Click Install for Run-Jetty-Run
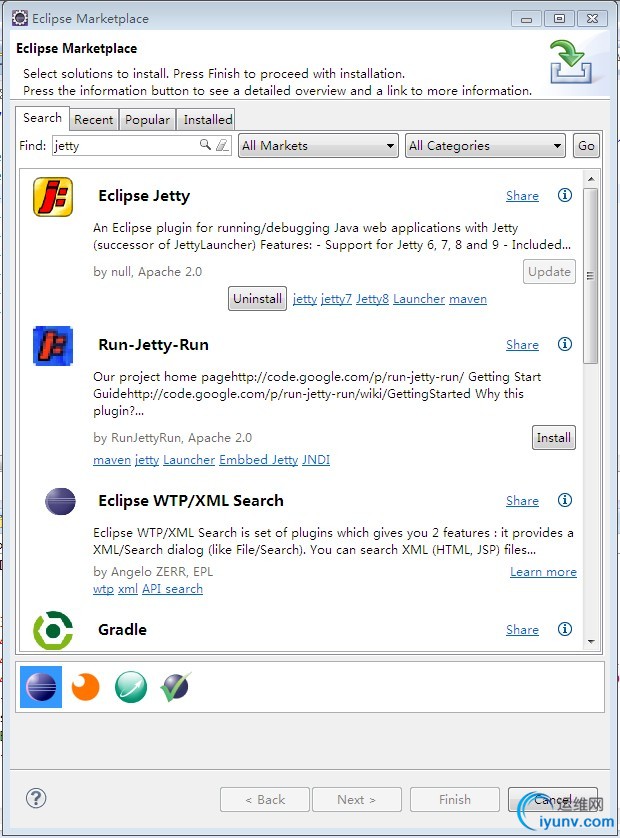Image resolution: width=620 pixels, height=838 pixels. [554, 438]
